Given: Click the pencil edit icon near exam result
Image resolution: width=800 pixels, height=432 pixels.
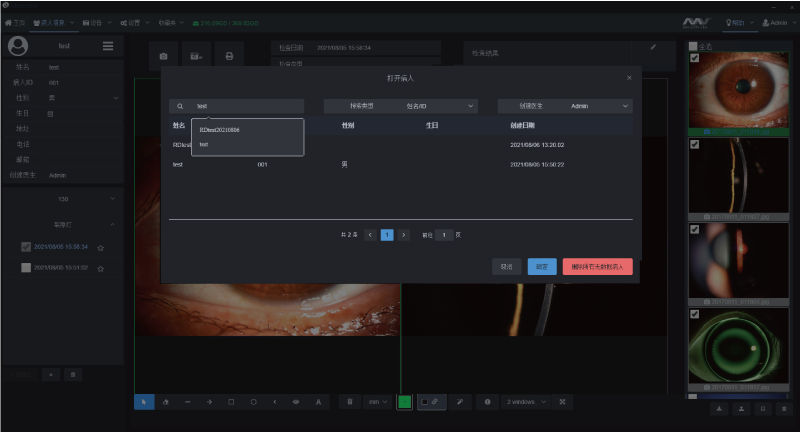Looking at the screenshot, I should tap(653, 47).
